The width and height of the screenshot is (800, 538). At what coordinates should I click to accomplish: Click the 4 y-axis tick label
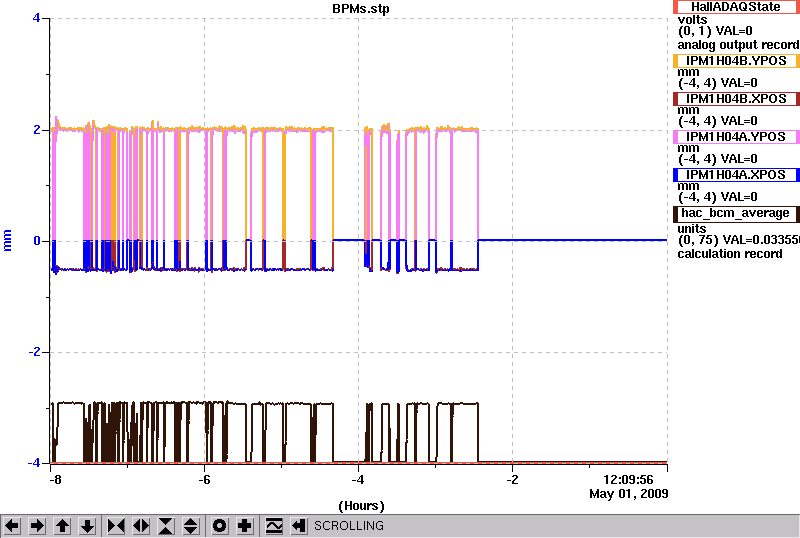(36, 18)
